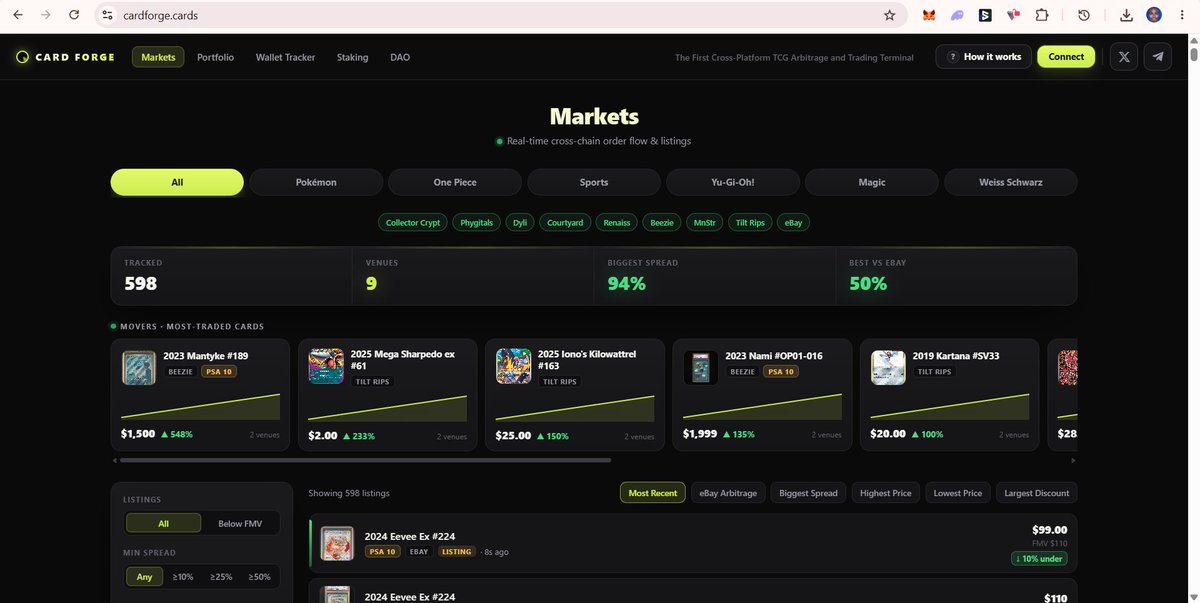The width and height of the screenshot is (1200, 603).
Task: Select All under Listings filter
Action: pos(163,523)
